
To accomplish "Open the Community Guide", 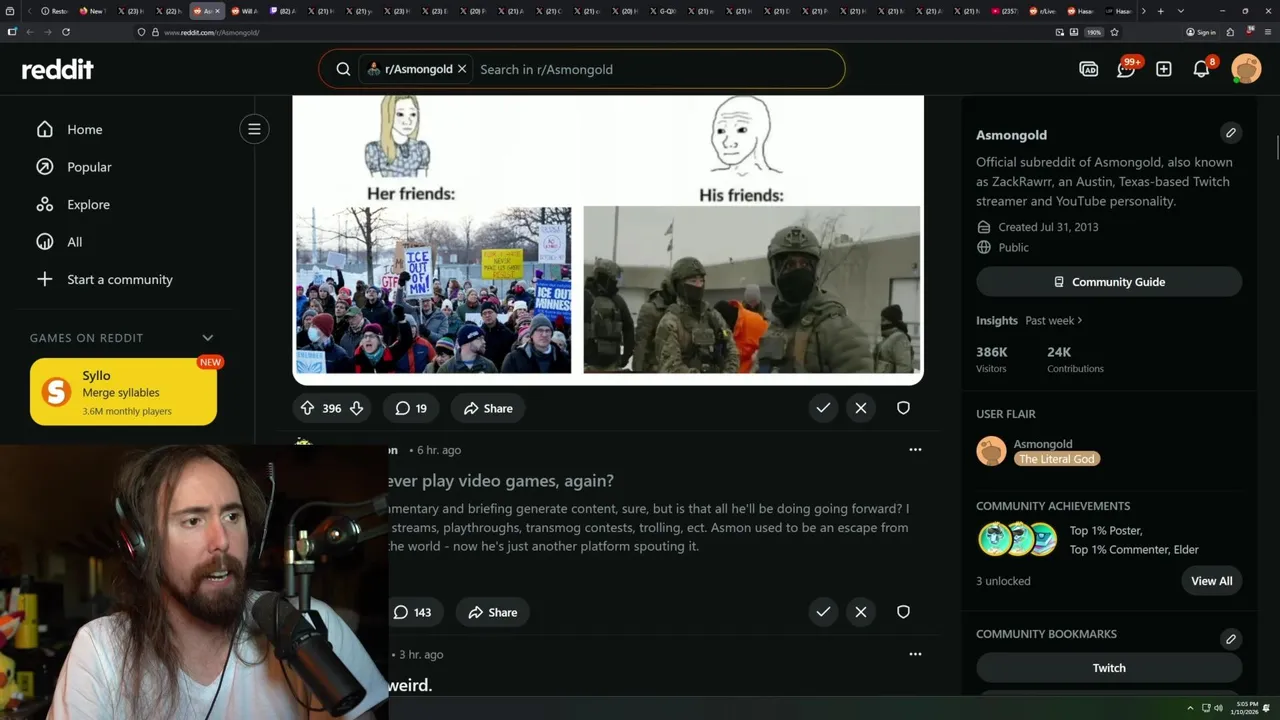I will (1109, 282).
